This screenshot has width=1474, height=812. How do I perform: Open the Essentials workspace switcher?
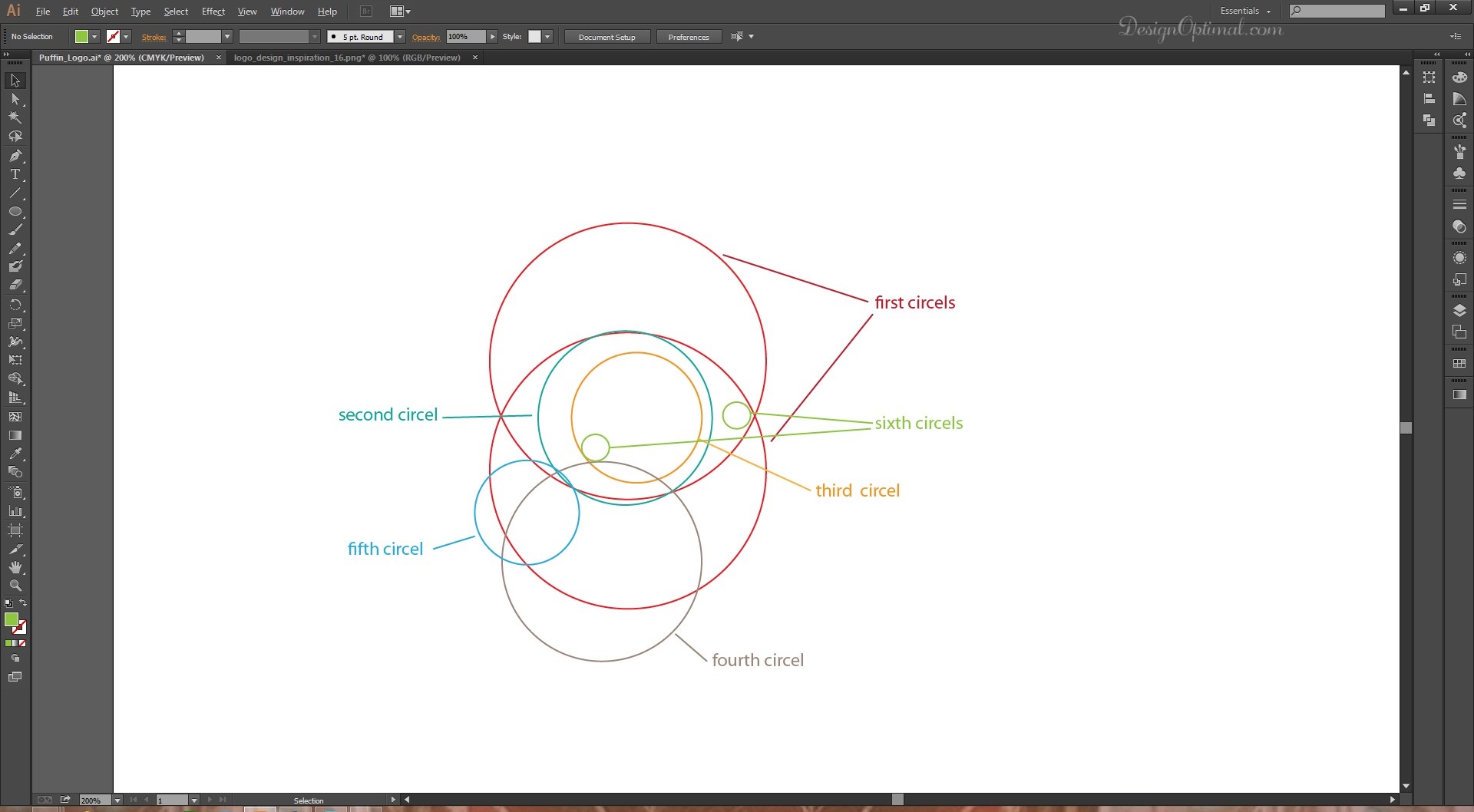coord(1245,11)
